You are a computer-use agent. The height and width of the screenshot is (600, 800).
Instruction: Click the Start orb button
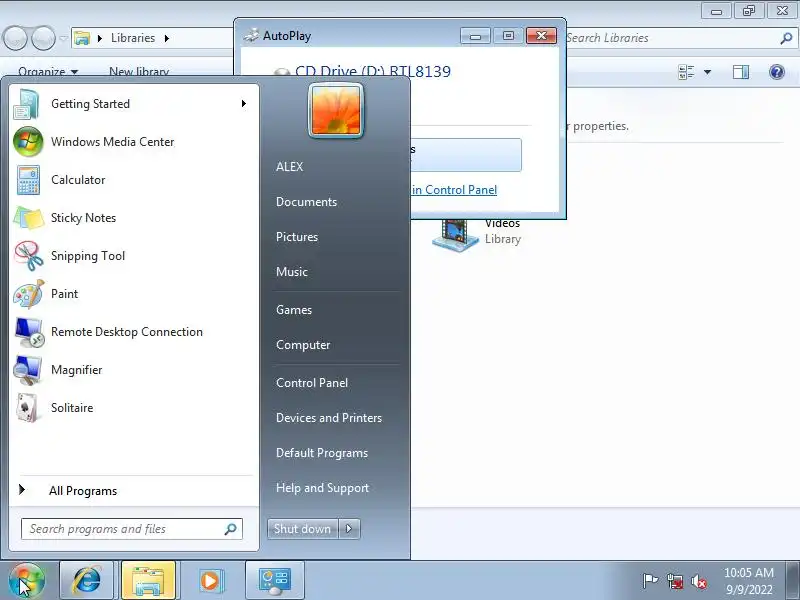pos(27,581)
